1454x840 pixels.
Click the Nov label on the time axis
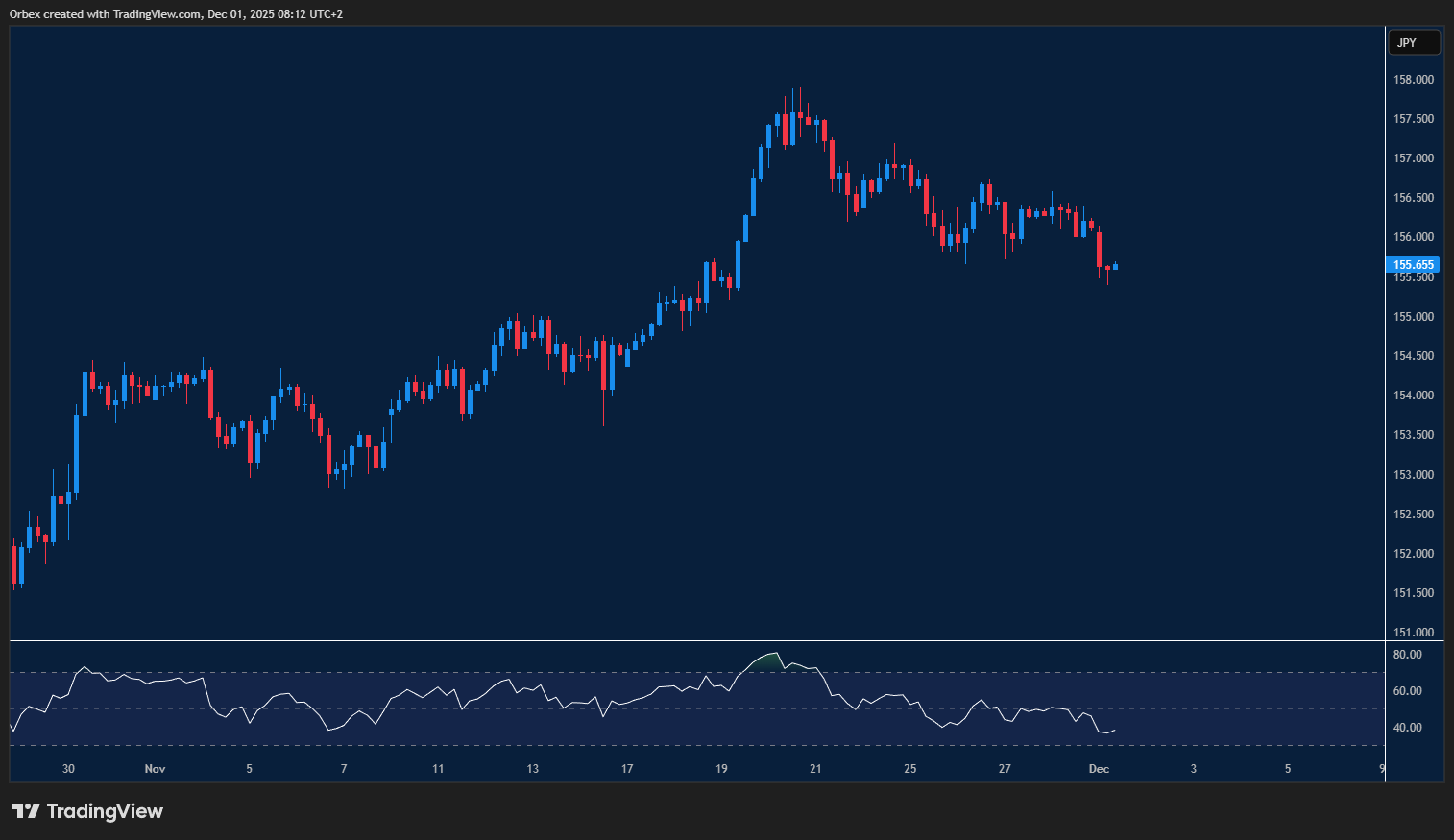154,769
